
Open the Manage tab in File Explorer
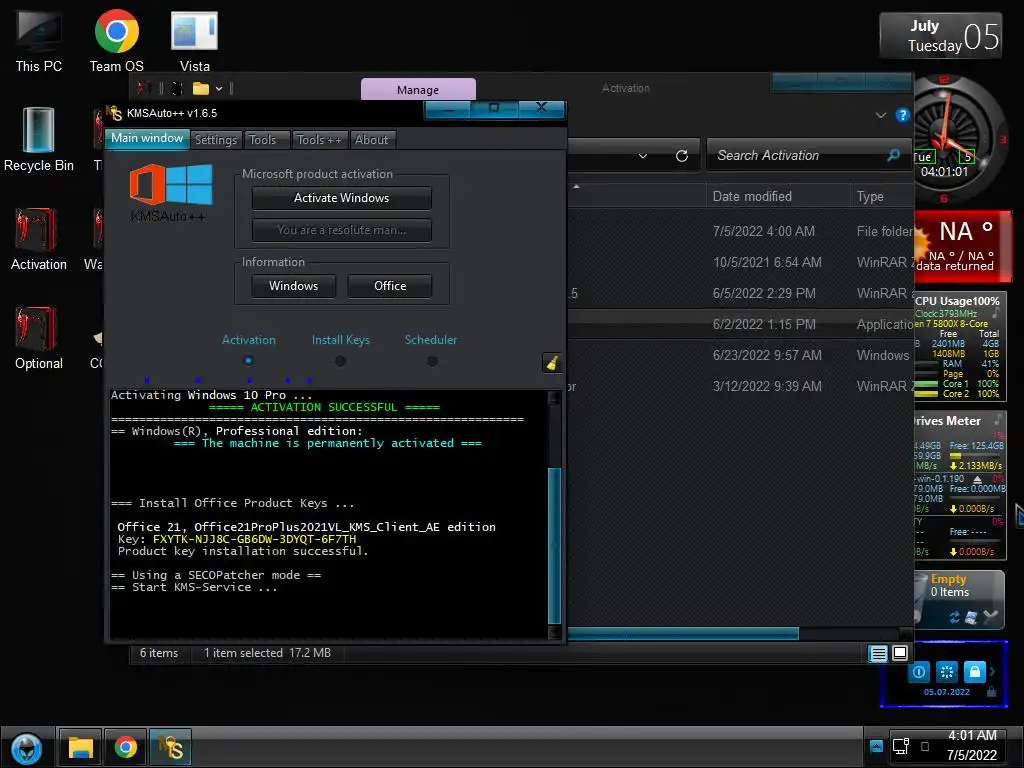(418, 89)
